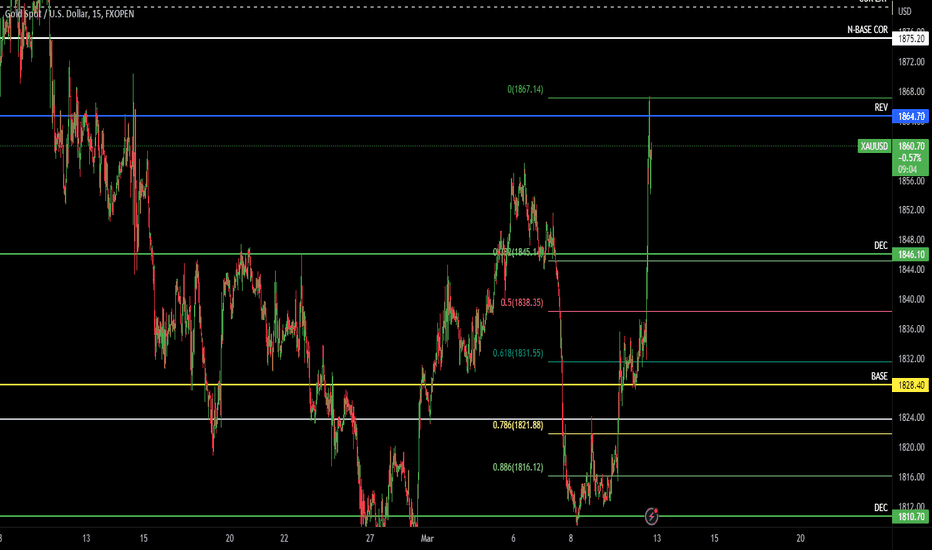Click the 1860.70 current price label
This screenshot has width=932, height=550.
tap(911, 146)
